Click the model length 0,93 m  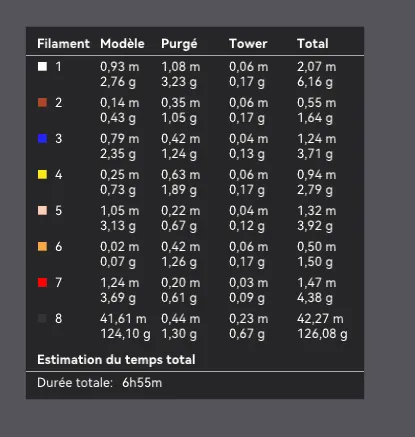(x=120, y=67)
